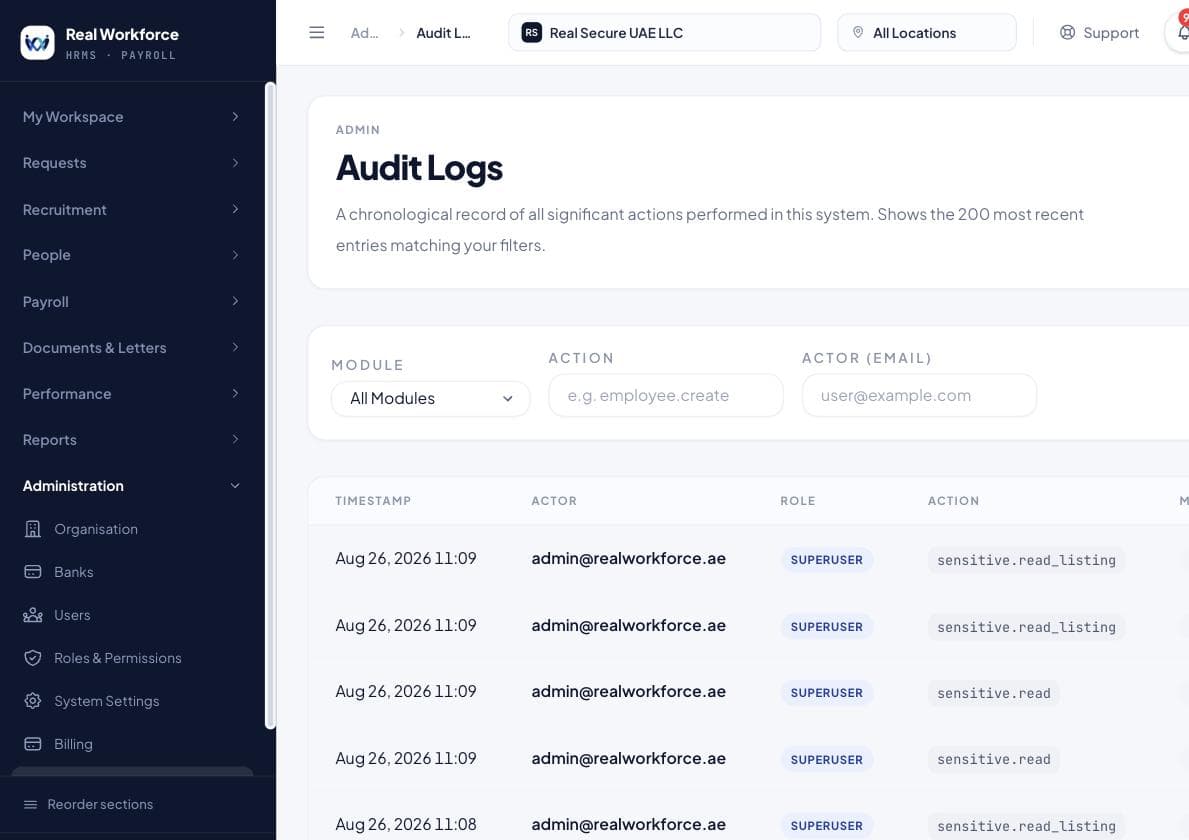Click the Real Workforce logo icon
1189x840 pixels.
coord(37,42)
